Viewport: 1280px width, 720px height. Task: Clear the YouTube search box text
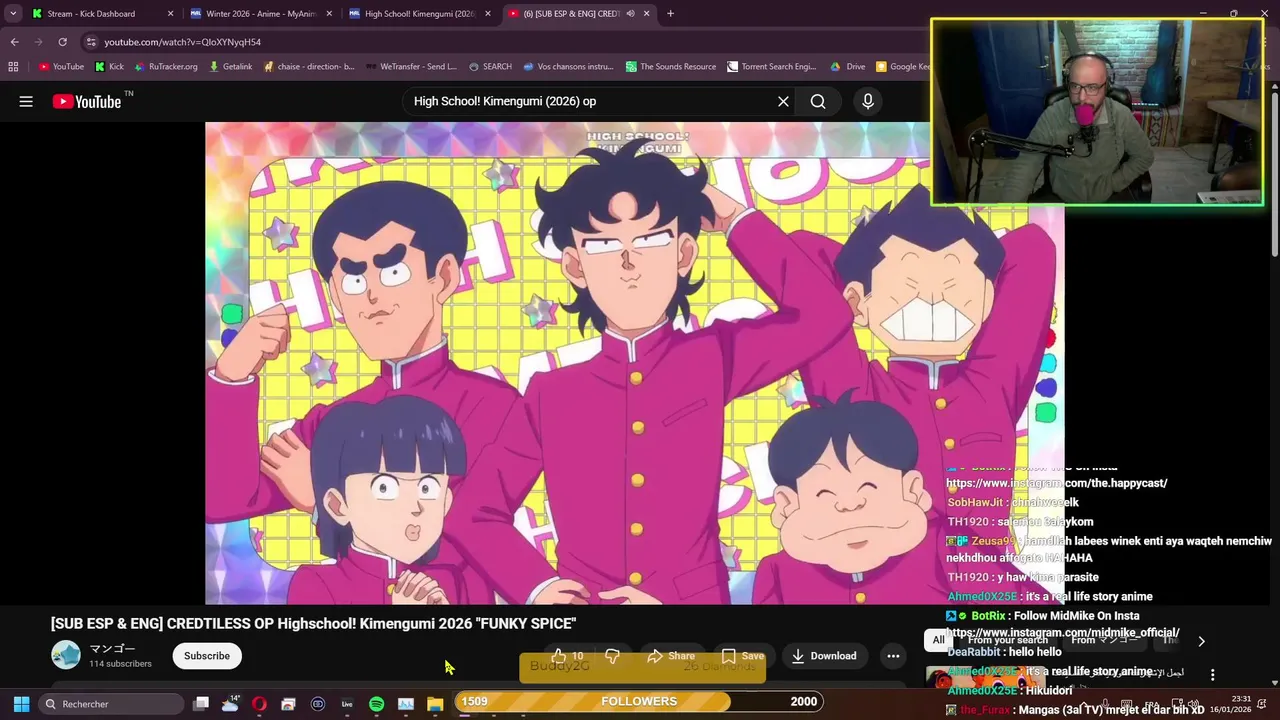tap(783, 101)
